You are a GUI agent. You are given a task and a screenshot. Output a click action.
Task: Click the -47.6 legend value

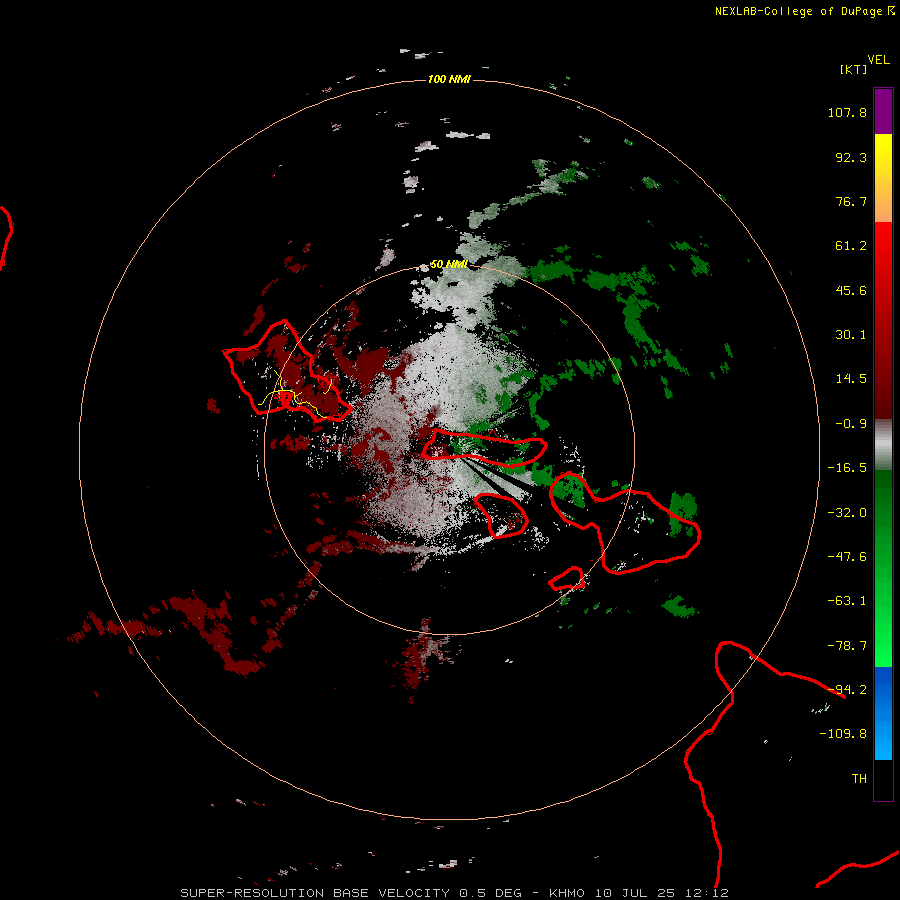pos(847,557)
